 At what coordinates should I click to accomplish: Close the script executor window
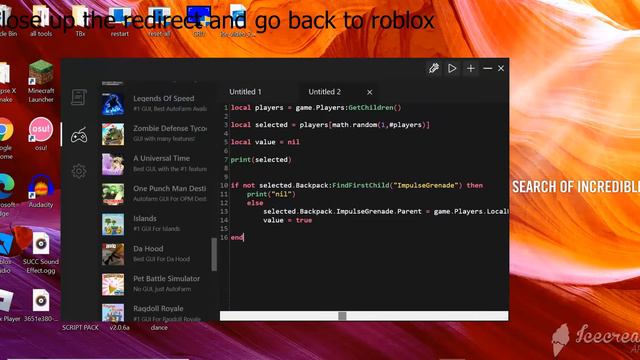(x=501, y=68)
